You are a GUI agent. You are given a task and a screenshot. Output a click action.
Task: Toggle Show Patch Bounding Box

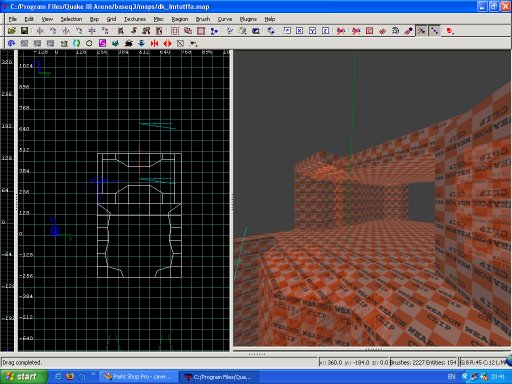[x=369, y=31]
